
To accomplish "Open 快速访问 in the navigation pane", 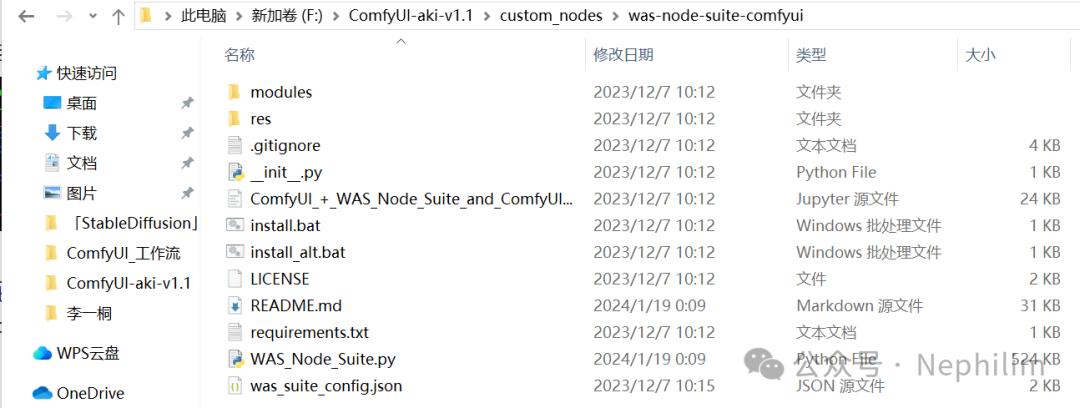I will 86,73.
